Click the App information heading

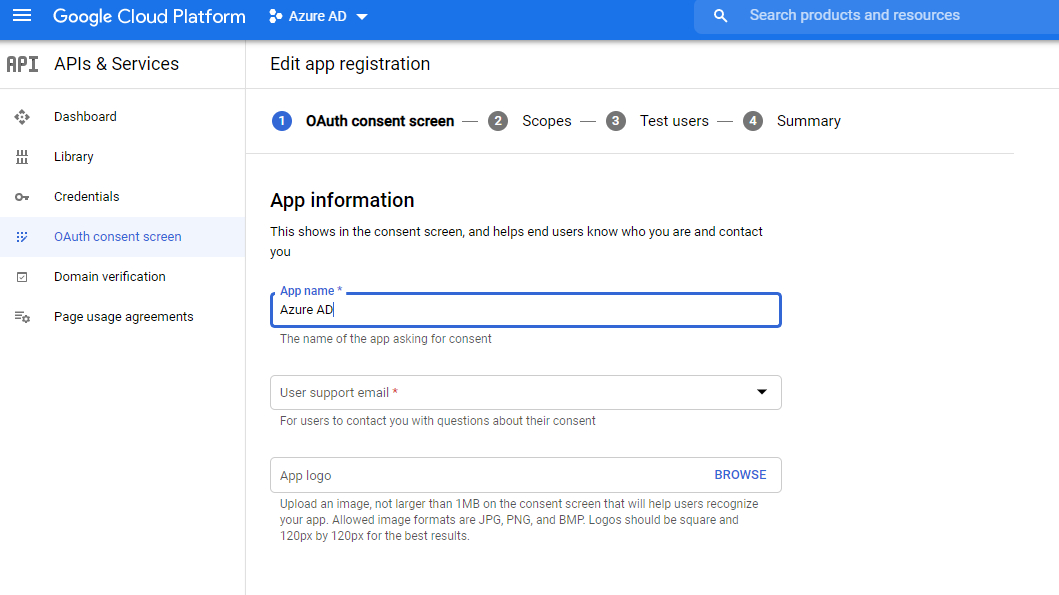[342, 200]
